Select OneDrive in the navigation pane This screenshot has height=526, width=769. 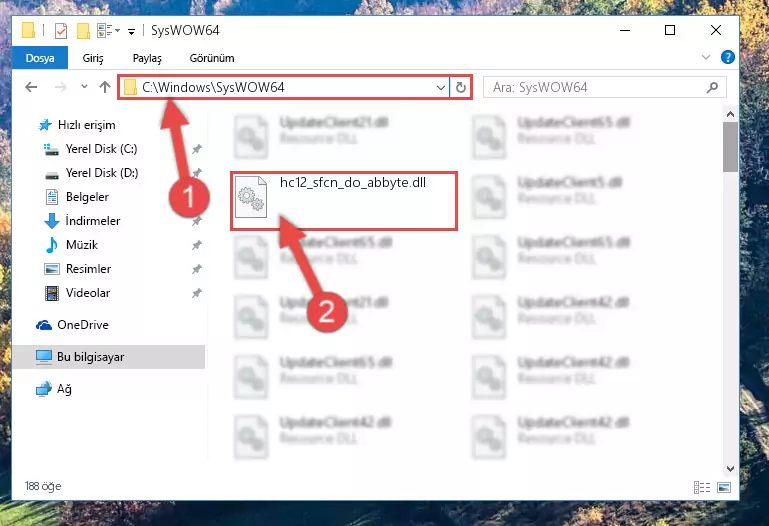click(82, 325)
